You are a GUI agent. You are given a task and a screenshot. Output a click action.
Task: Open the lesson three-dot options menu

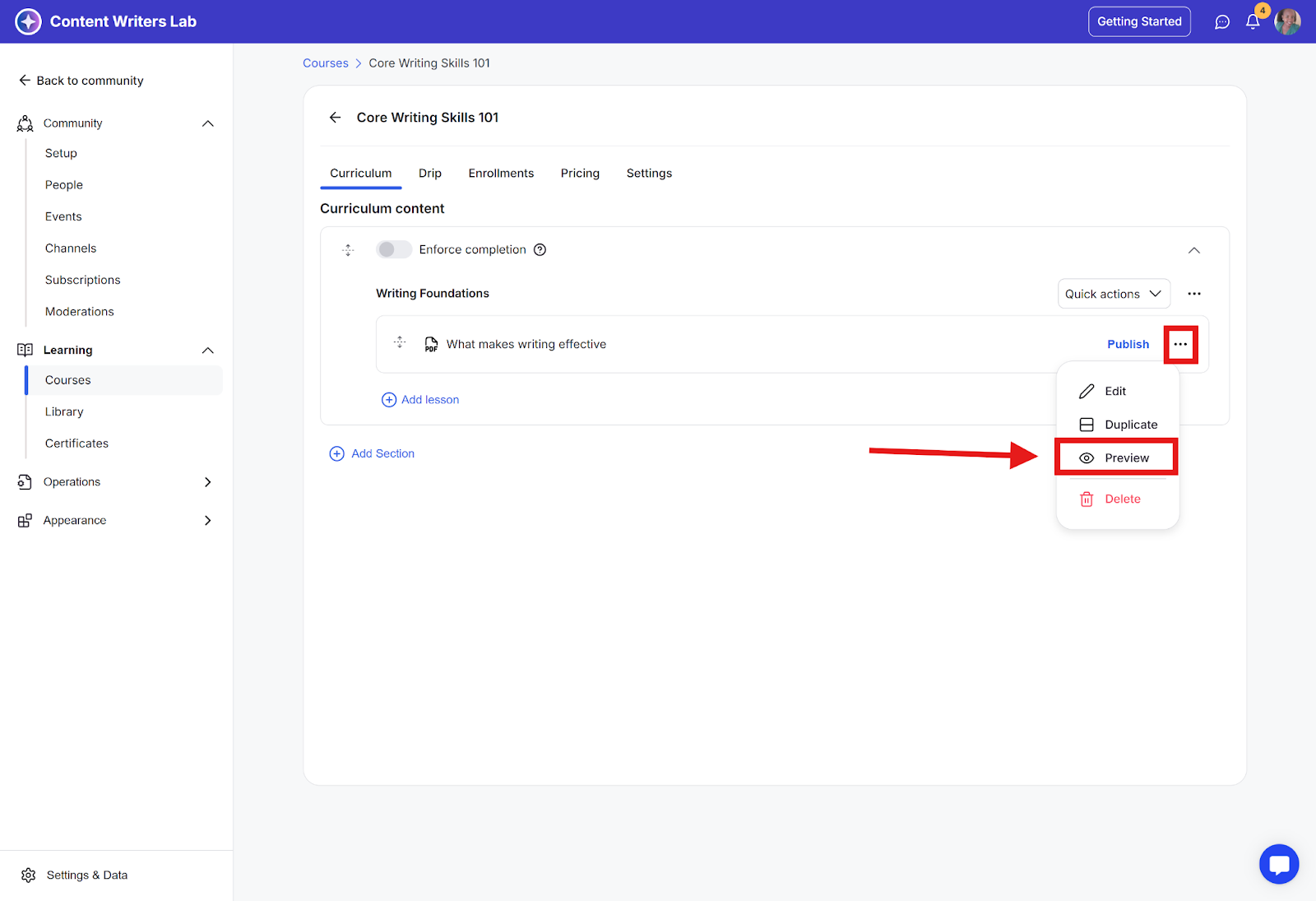pyautogui.click(x=1180, y=345)
